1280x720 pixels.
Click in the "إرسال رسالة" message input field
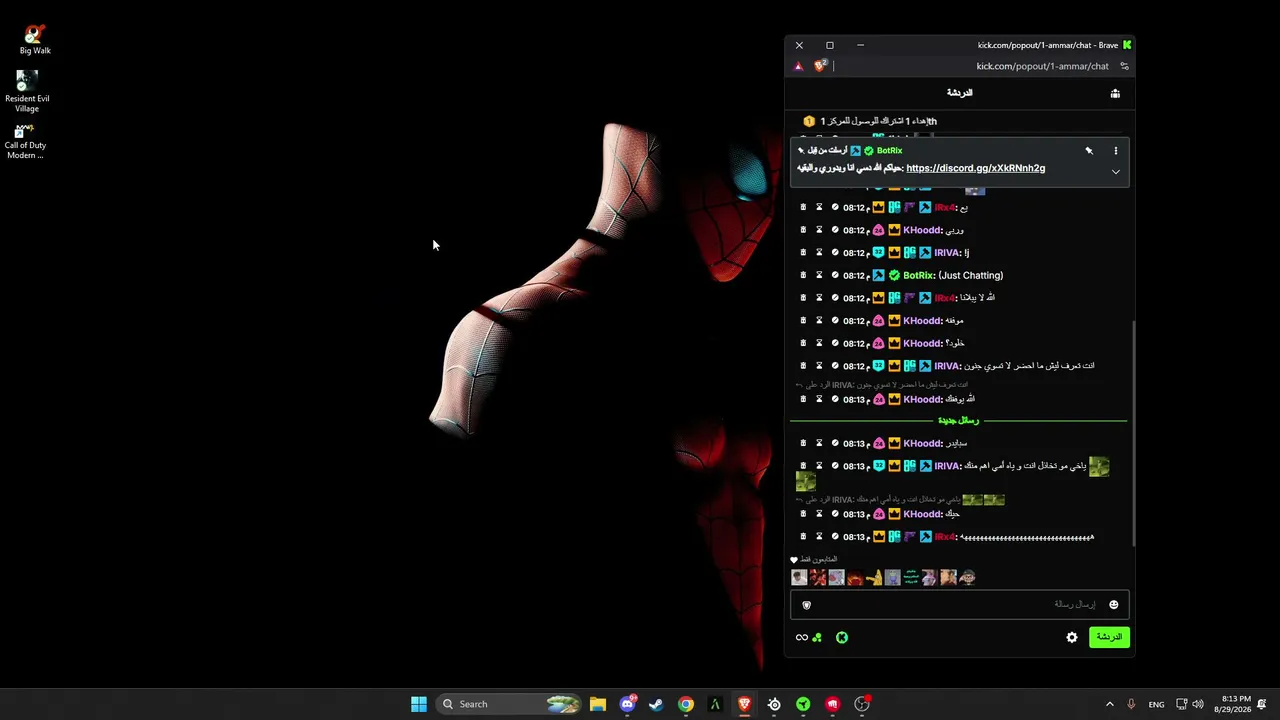[960, 605]
